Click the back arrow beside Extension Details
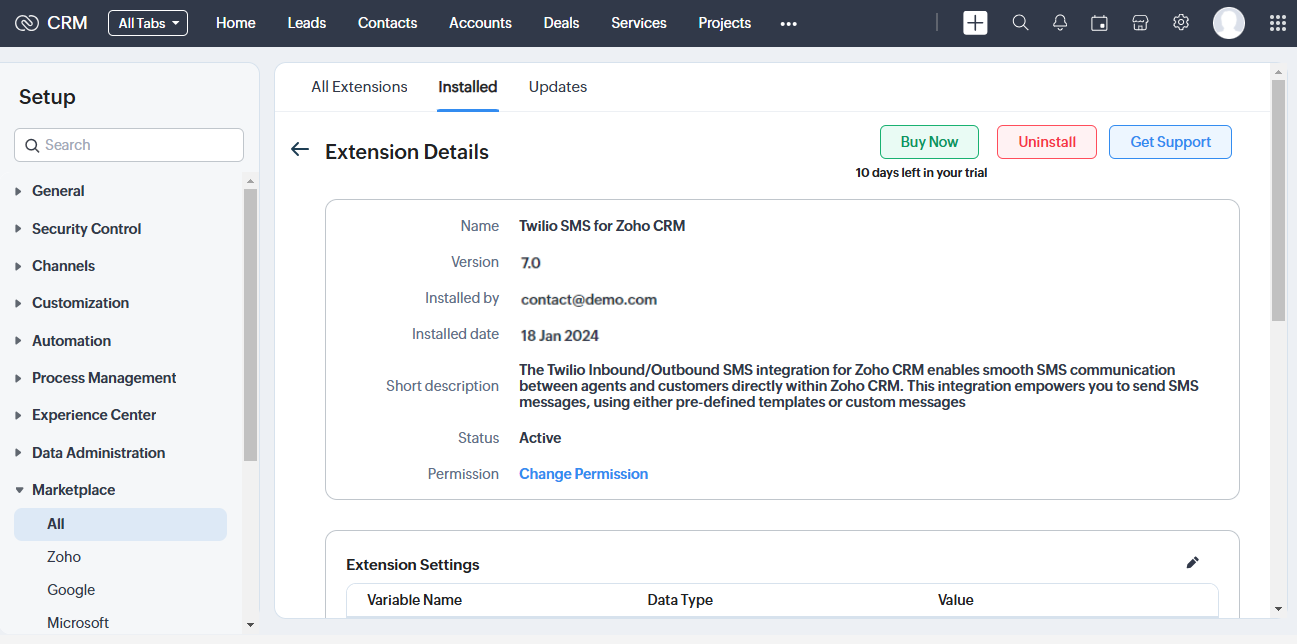 300,150
